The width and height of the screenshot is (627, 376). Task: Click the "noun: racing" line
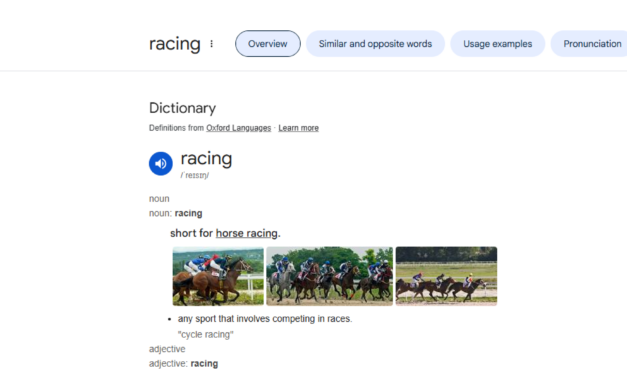[176, 213]
